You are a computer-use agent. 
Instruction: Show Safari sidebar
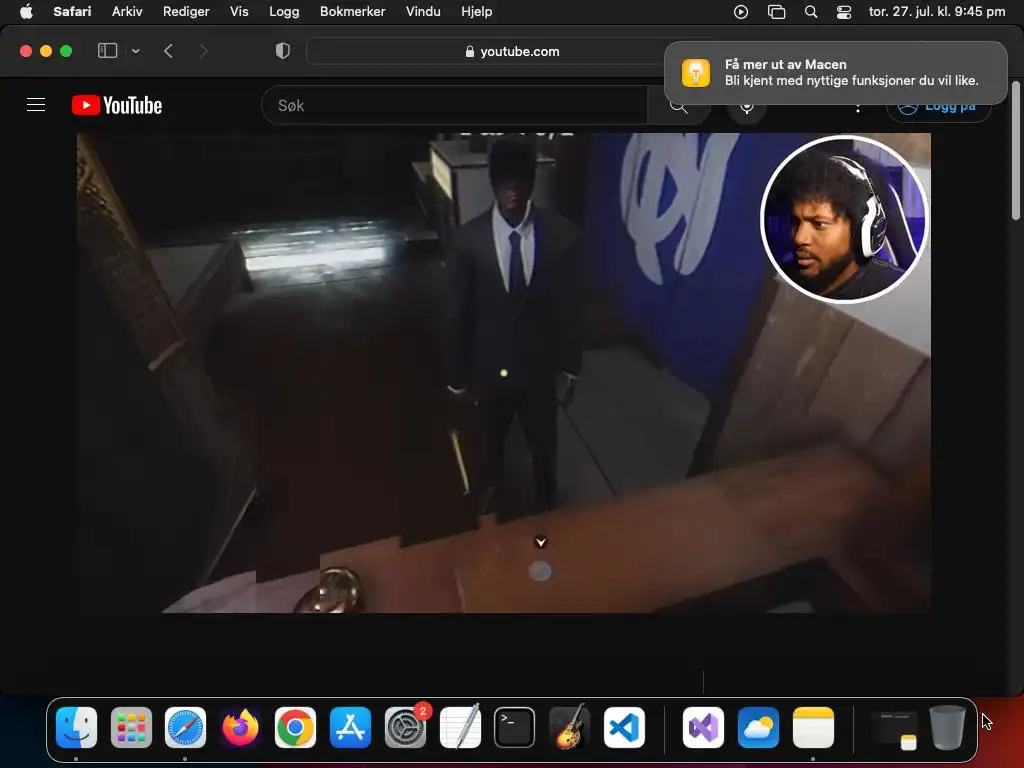pyautogui.click(x=107, y=51)
